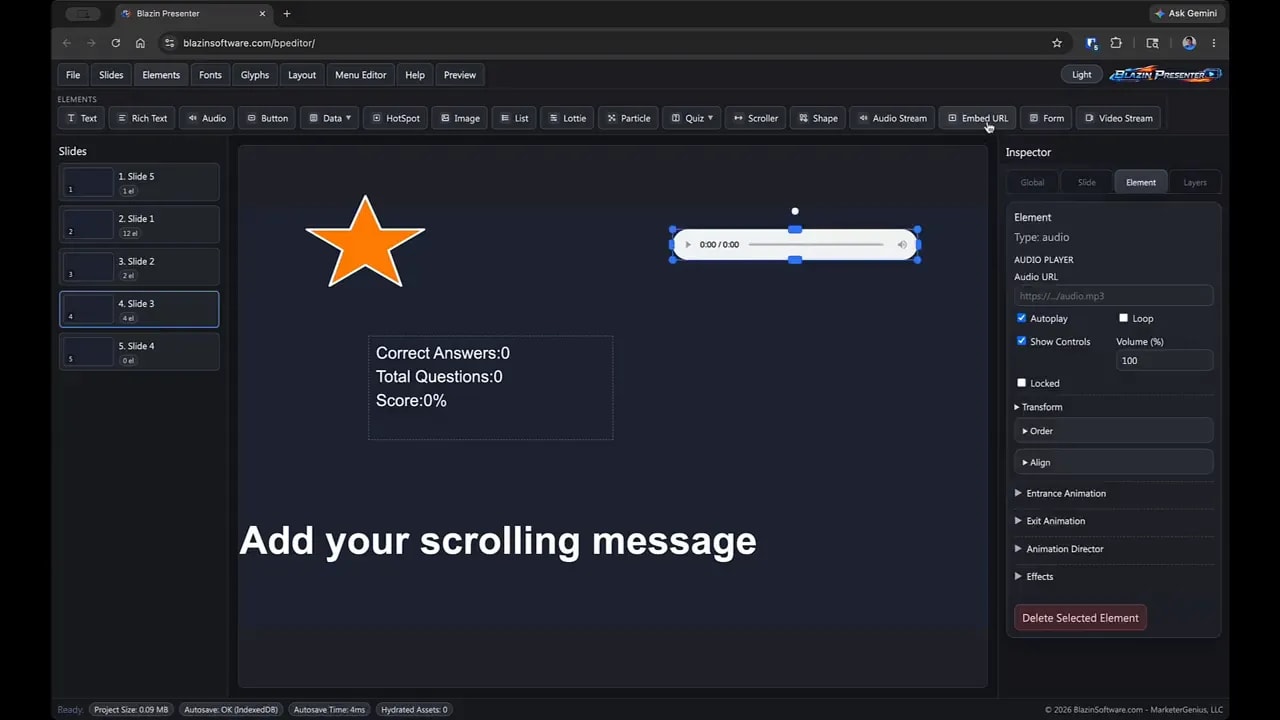Select Slide 3 in Slides panel
Viewport: 1280px width, 720px height.
click(139, 309)
